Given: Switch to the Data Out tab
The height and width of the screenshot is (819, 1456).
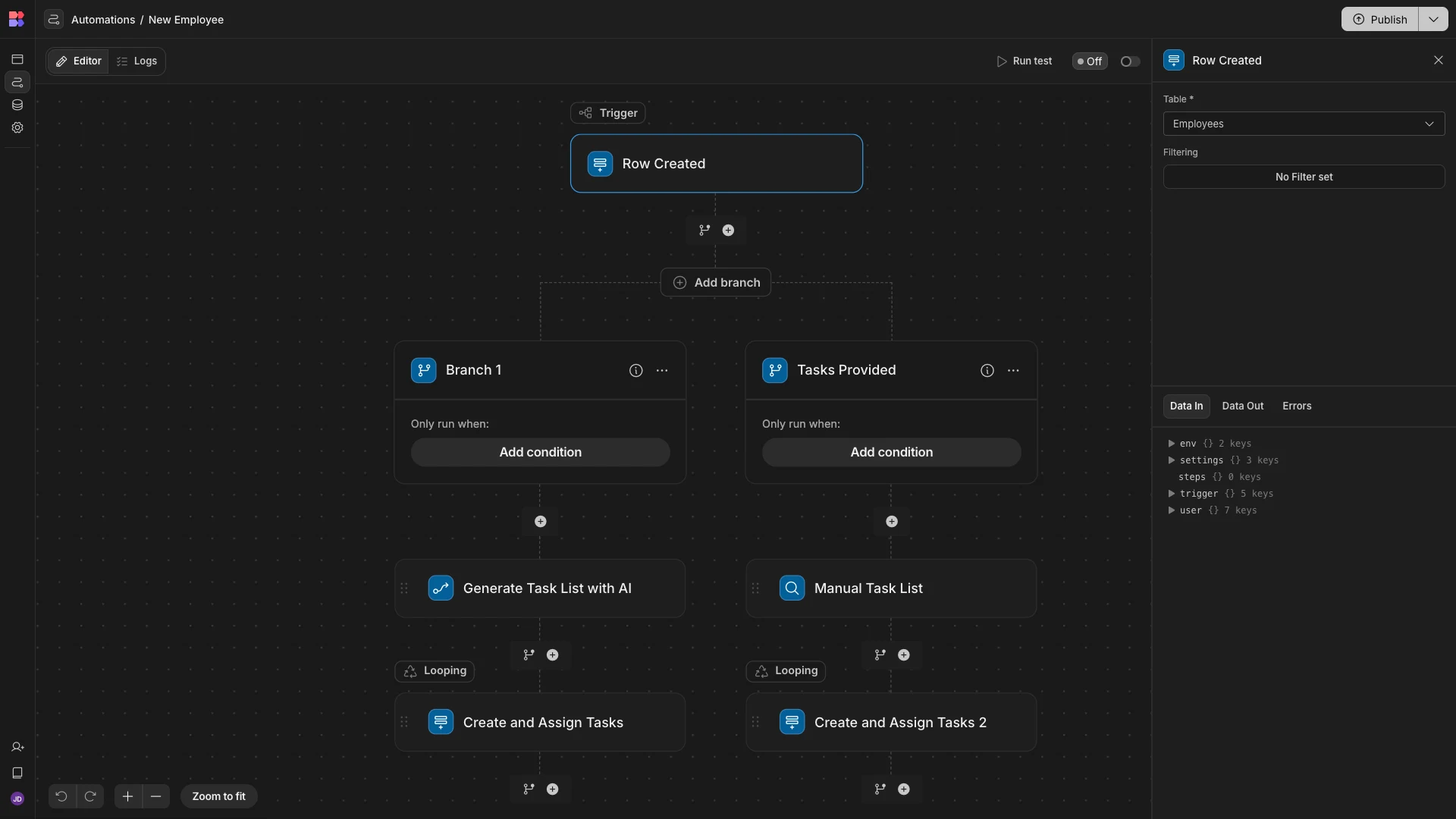Looking at the screenshot, I should click(1242, 406).
